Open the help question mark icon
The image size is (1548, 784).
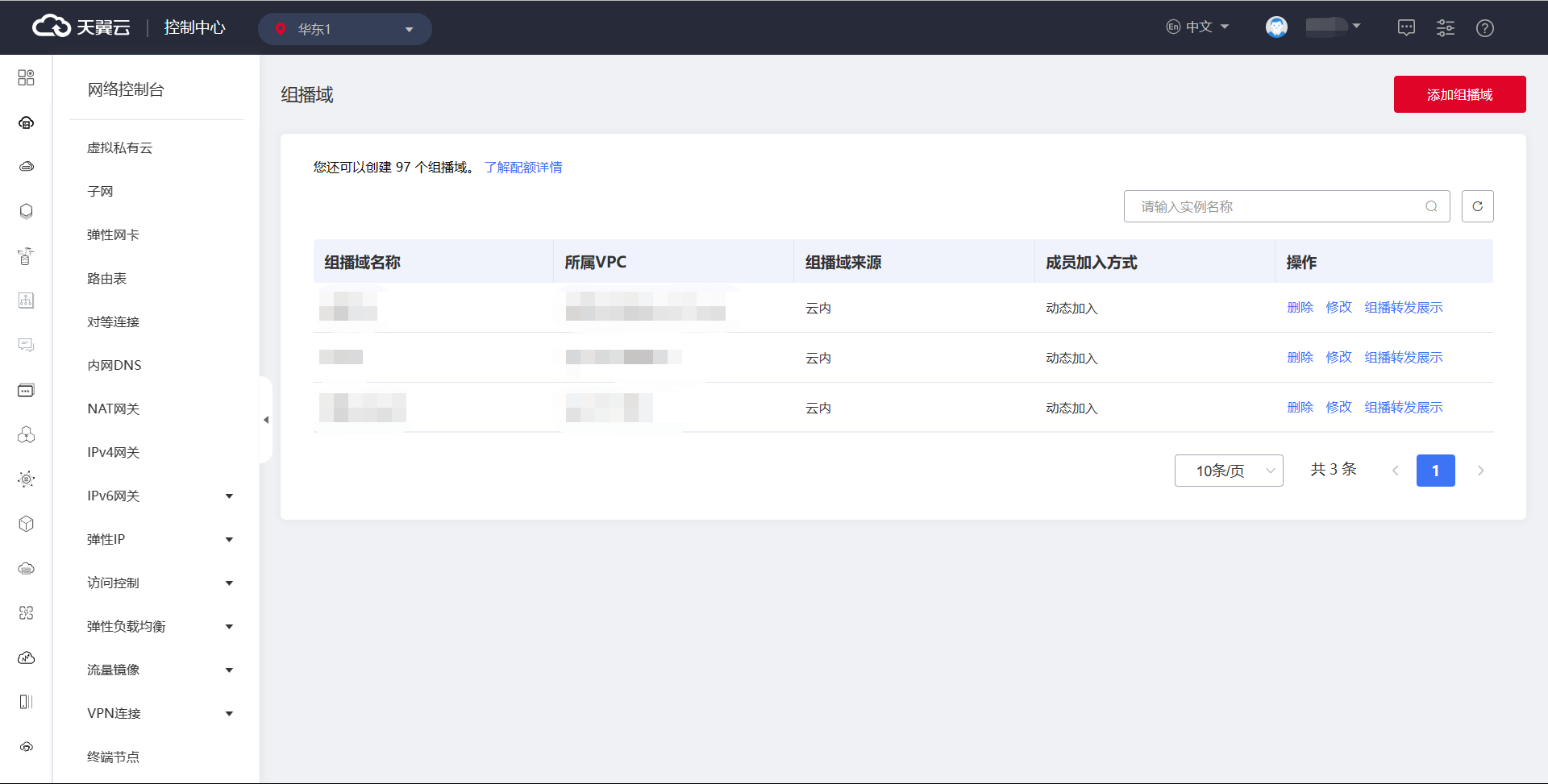(x=1484, y=28)
